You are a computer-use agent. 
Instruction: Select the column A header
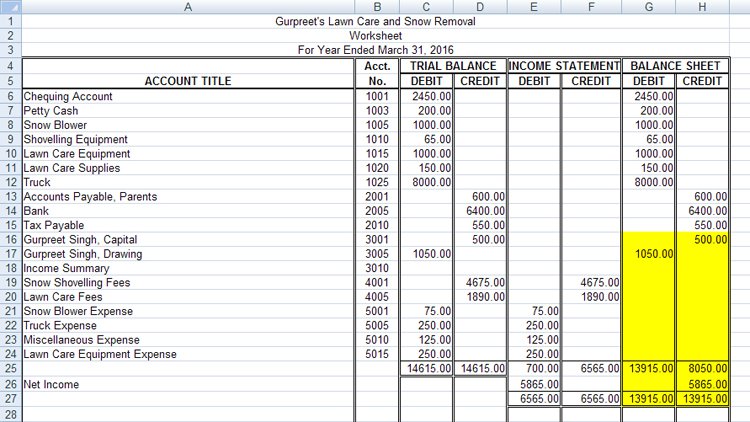(x=187, y=7)
